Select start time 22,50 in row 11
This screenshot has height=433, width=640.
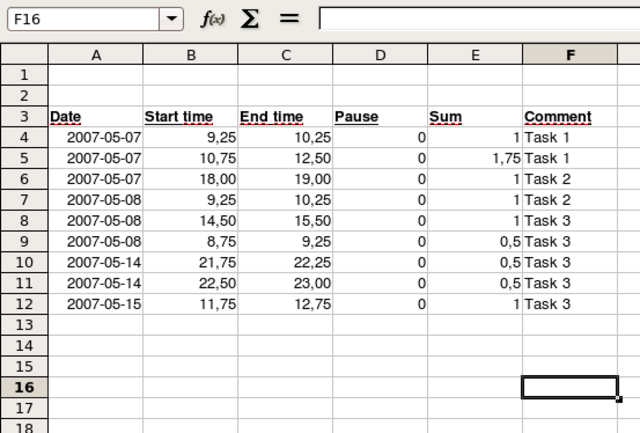[x=191, y=283]
